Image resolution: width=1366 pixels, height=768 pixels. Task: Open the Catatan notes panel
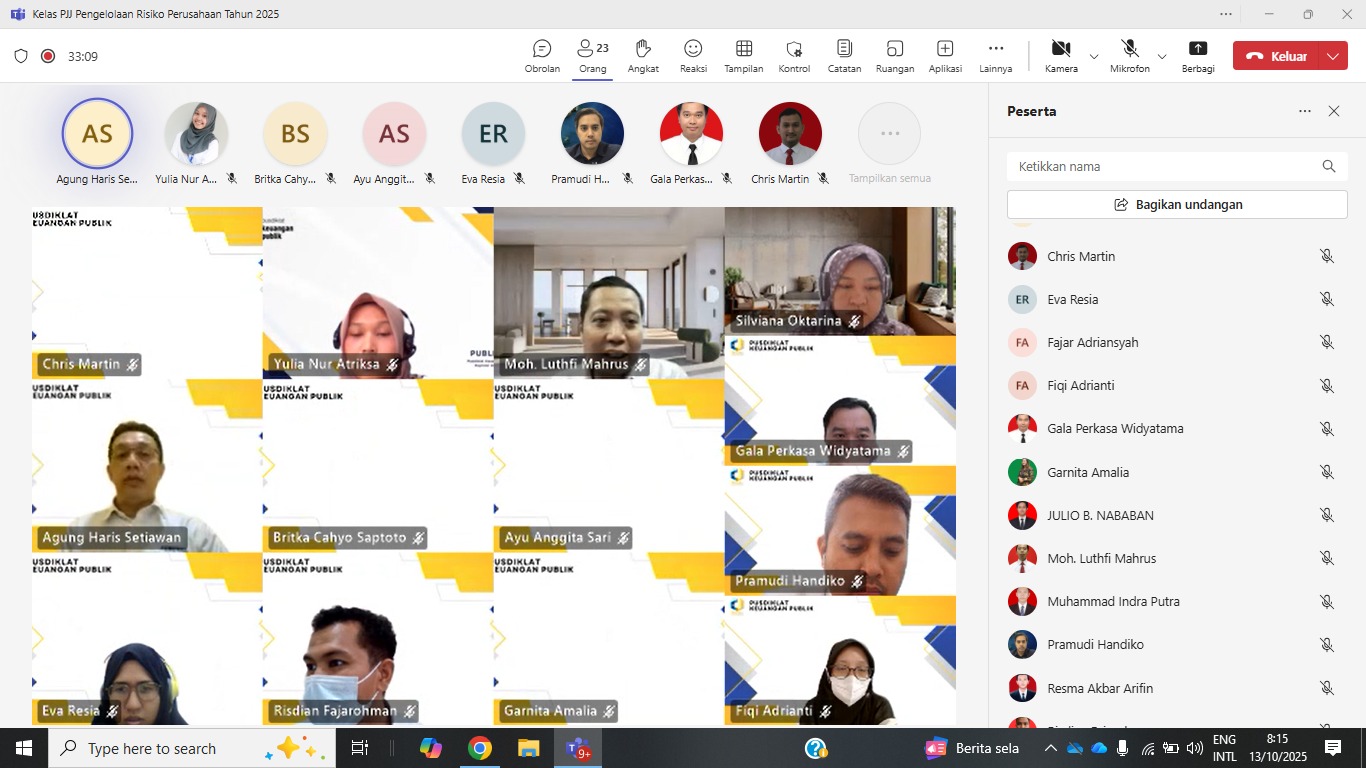(844, 56)
